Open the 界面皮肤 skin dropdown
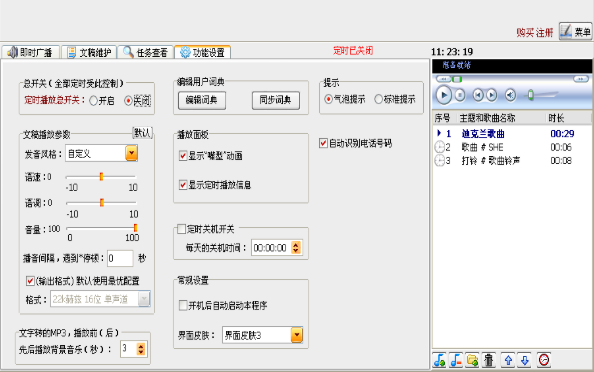This screenshot has width=594, height=372. tap(297, 335)
